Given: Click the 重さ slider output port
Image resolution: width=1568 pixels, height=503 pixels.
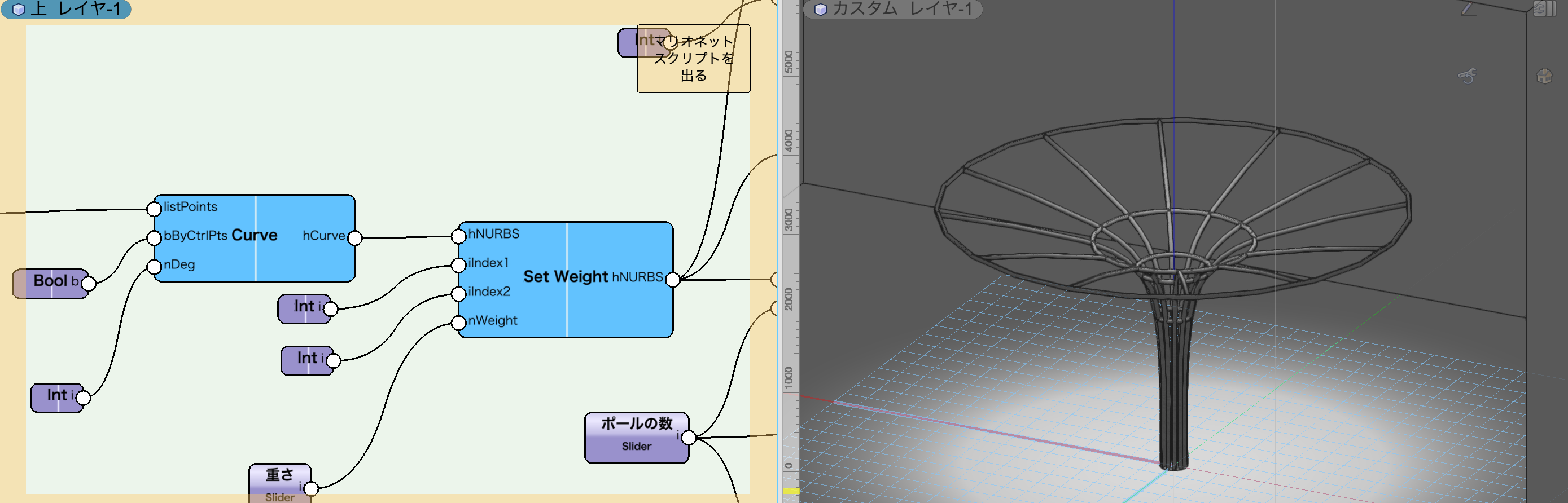Looking at the screenshot, I should (x=311, y=488).
